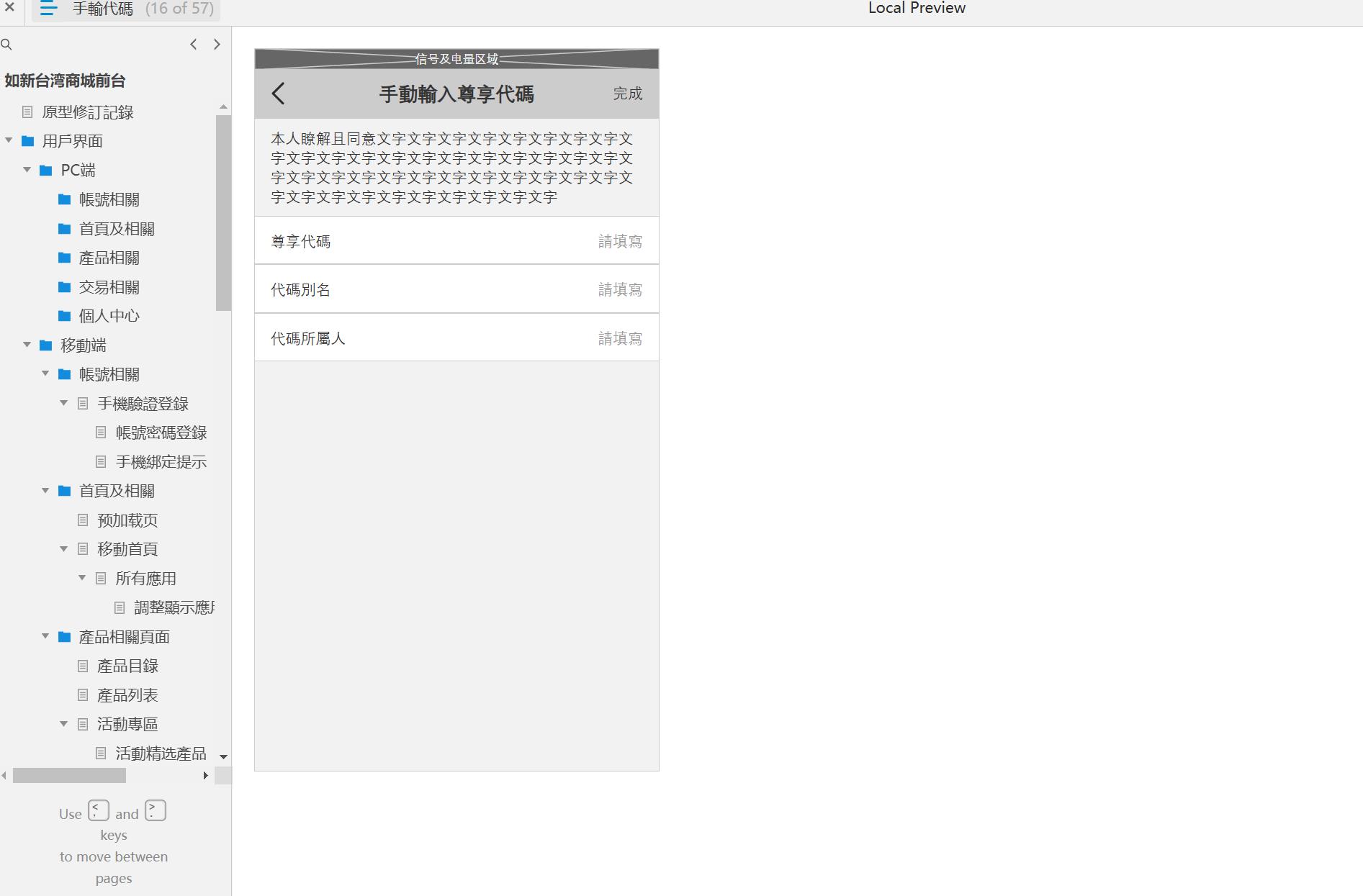Collapse the 所有應用 tree arrow
Viewport: 1363px width, 896px height.
(82, 578)
